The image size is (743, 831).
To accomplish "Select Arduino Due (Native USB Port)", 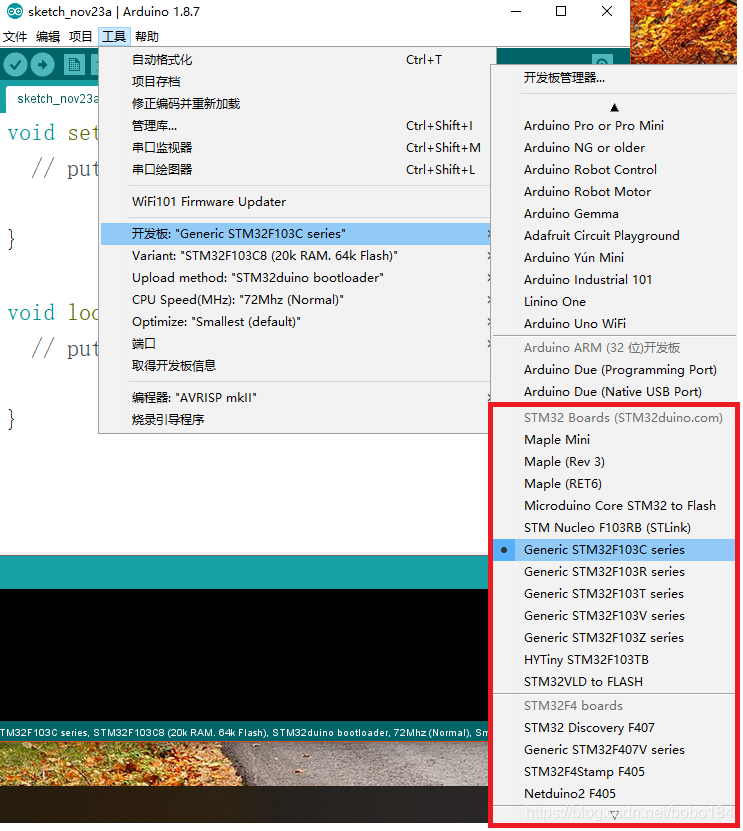I will coord(614,392).
